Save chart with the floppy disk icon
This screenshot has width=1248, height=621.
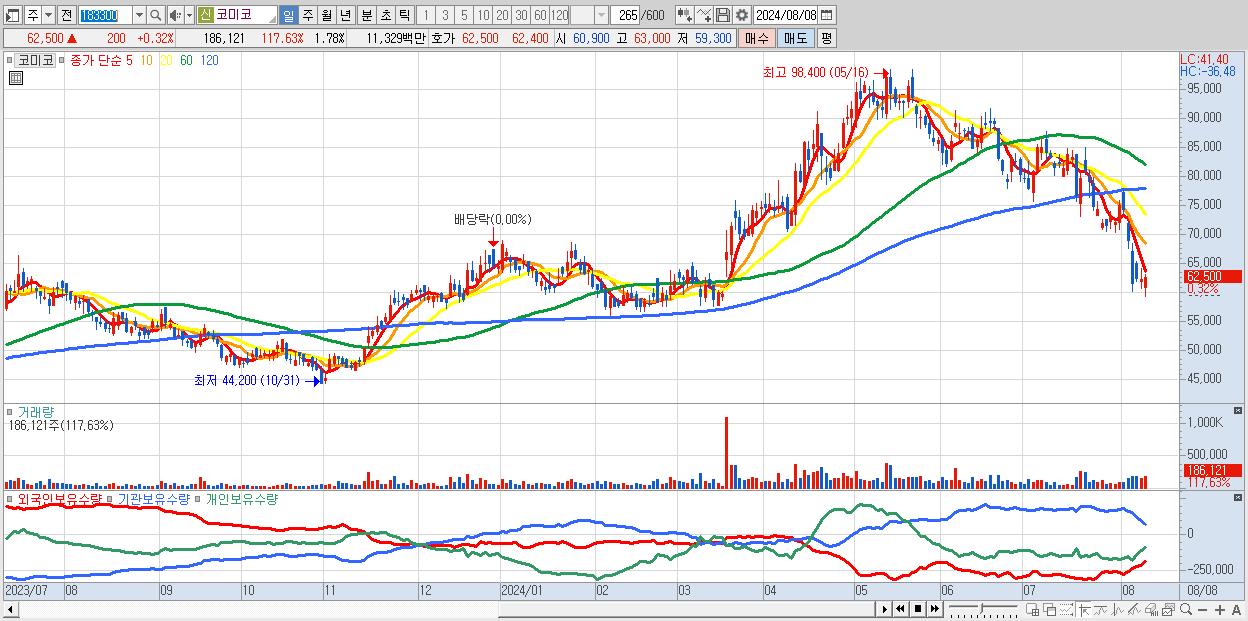(723, 15)
